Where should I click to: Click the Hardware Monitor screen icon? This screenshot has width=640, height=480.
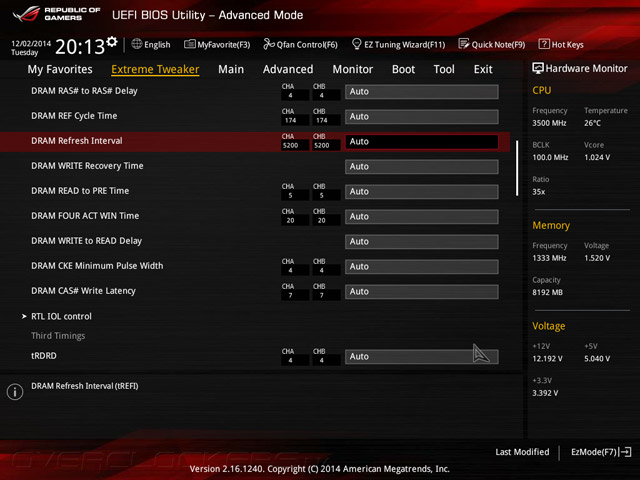point(538,68)
